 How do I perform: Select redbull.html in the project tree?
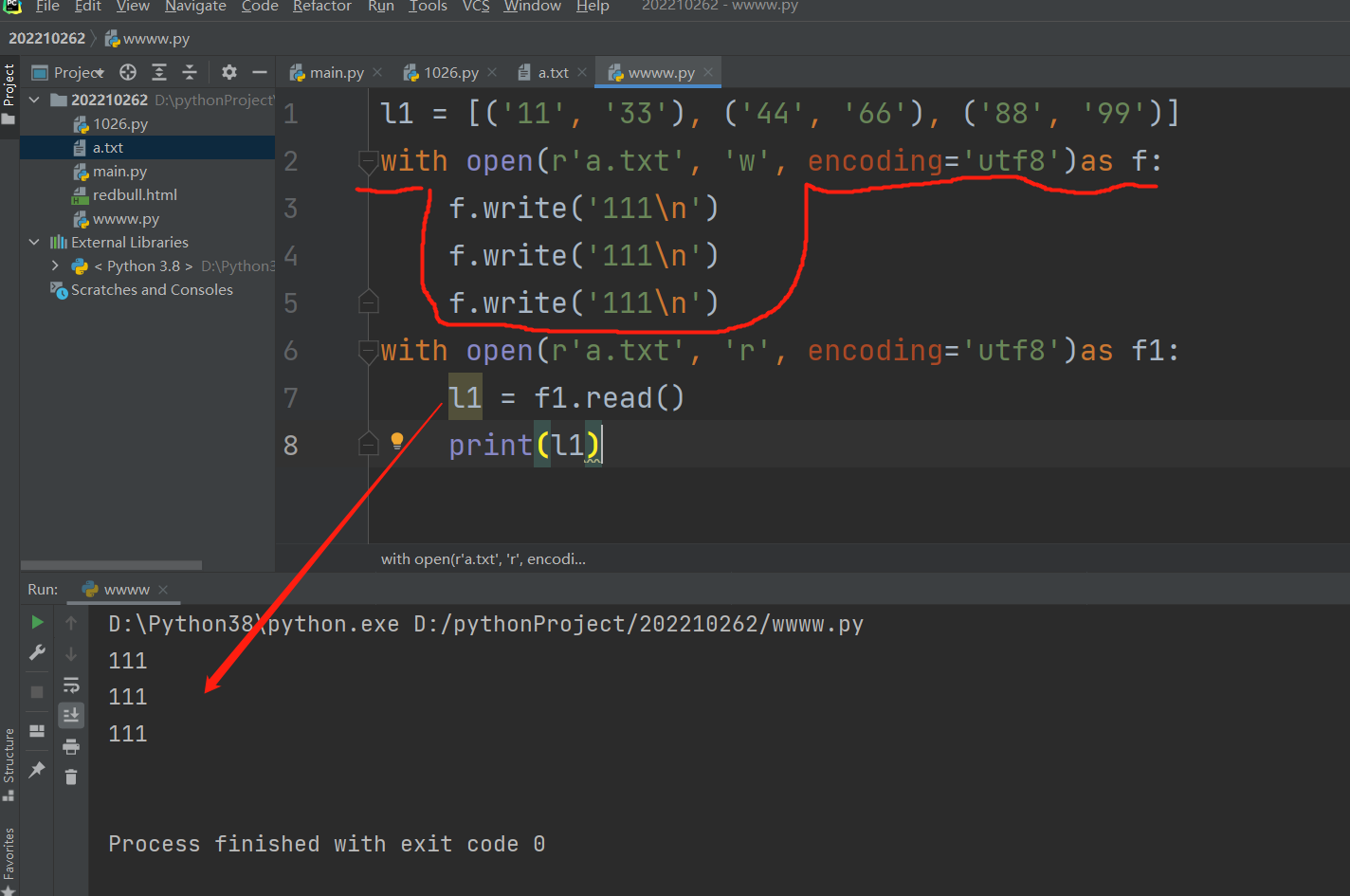tap(135, 194)
